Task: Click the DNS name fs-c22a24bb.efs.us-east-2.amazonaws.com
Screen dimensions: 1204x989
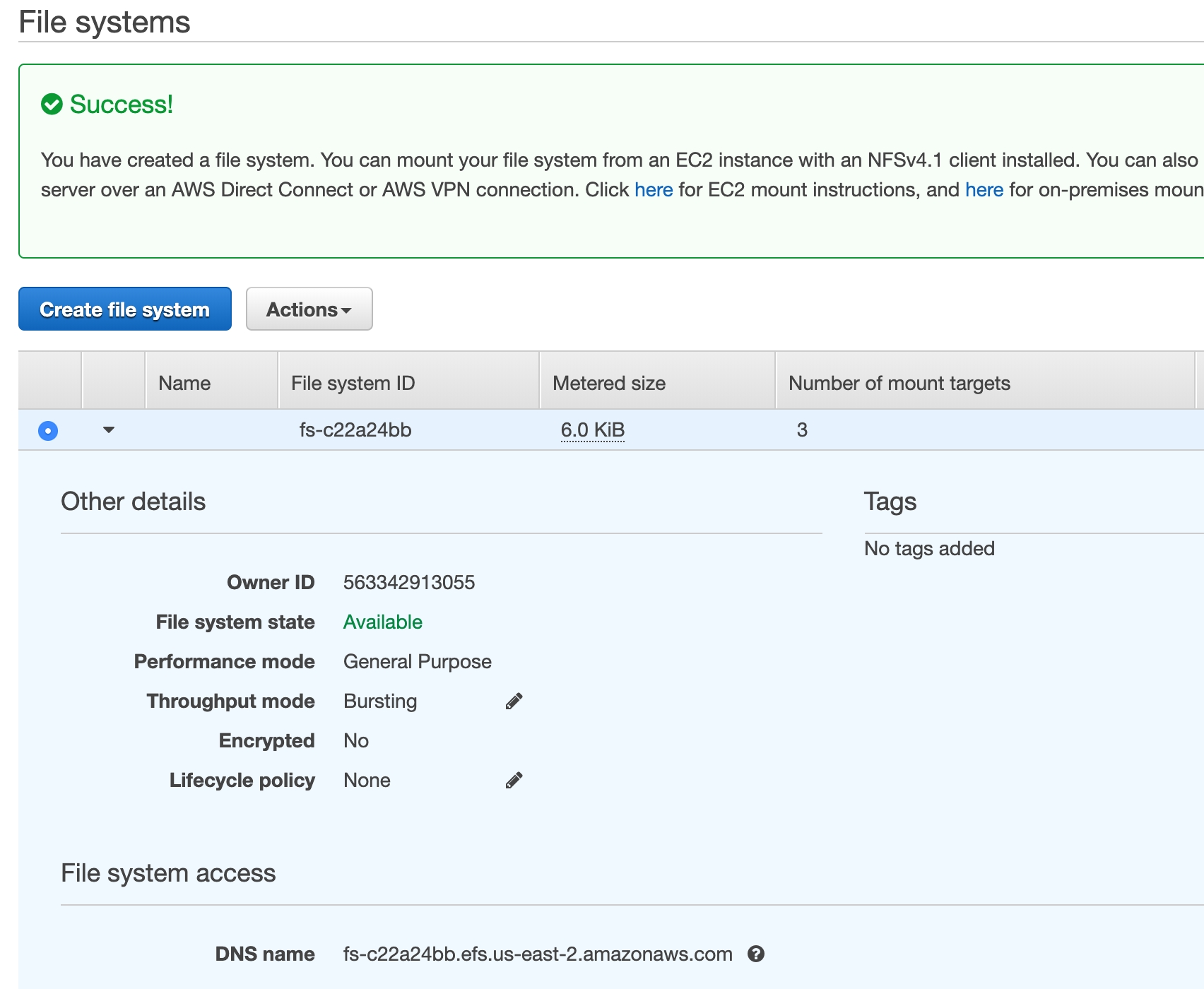Action: point(537,954)
